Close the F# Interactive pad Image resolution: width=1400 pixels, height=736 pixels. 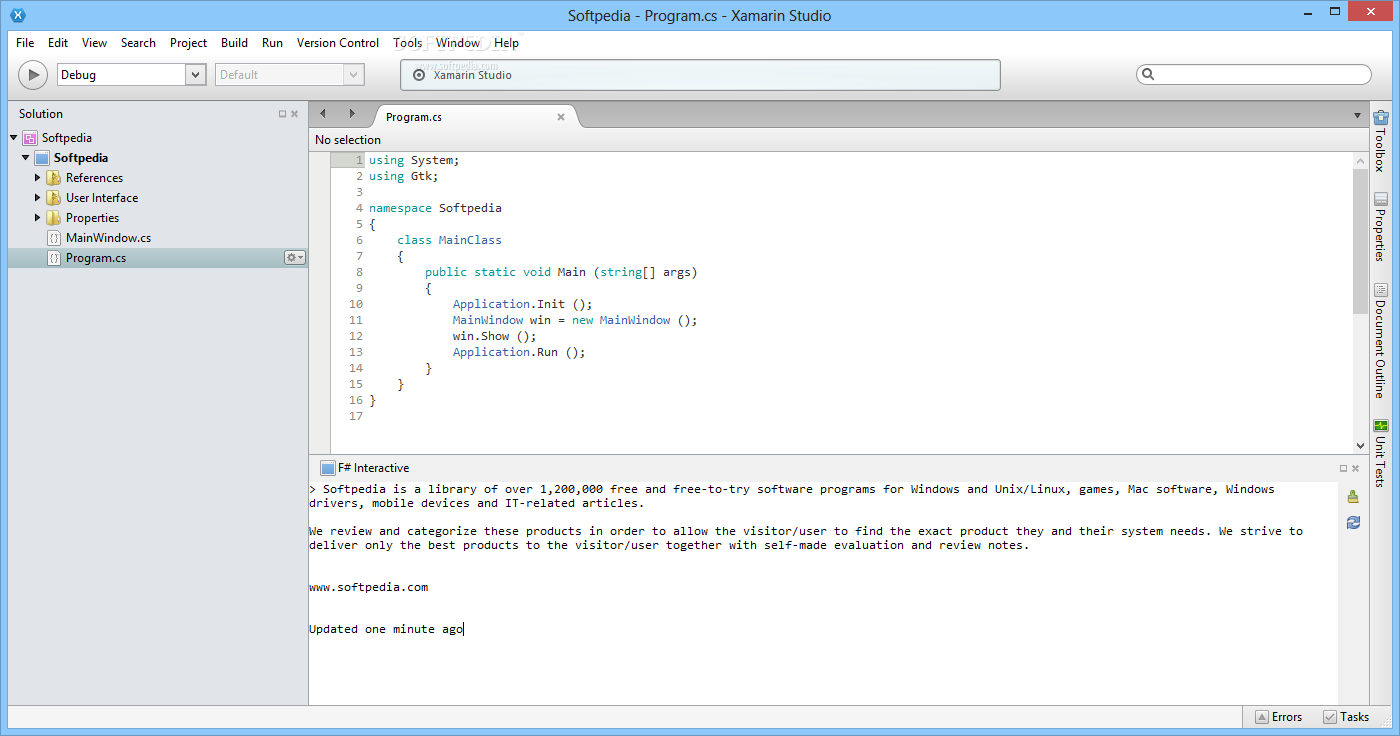(1356, 468)
